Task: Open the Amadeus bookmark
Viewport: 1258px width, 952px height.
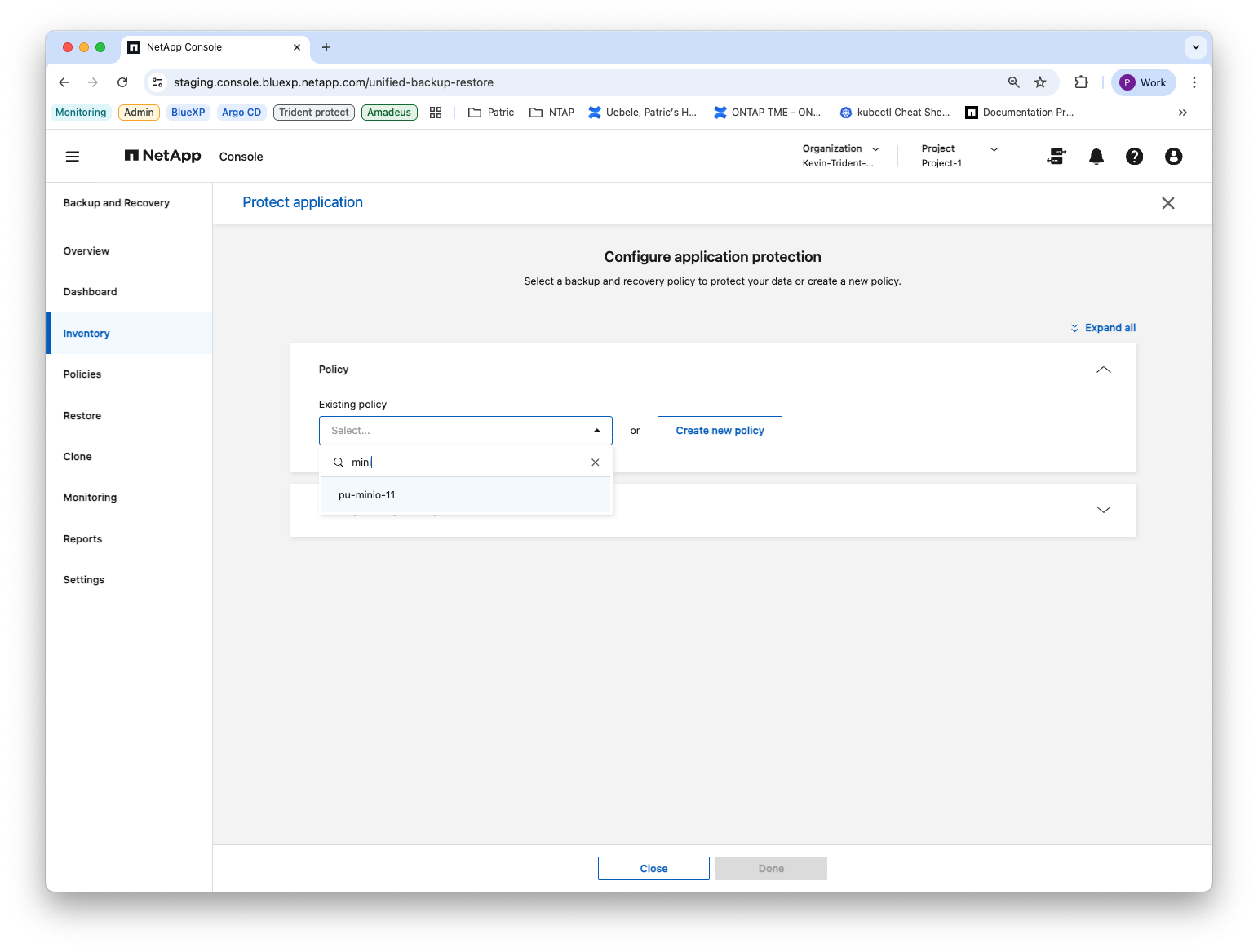Action: pyautogui.click(x=389, y=113)
